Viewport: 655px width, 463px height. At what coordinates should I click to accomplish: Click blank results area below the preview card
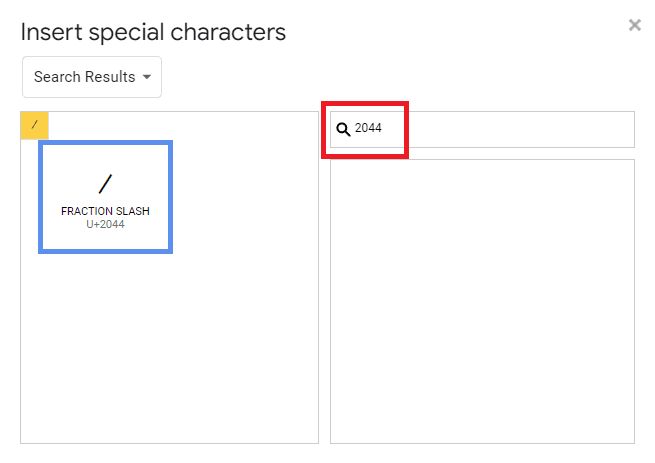(169, 347)
